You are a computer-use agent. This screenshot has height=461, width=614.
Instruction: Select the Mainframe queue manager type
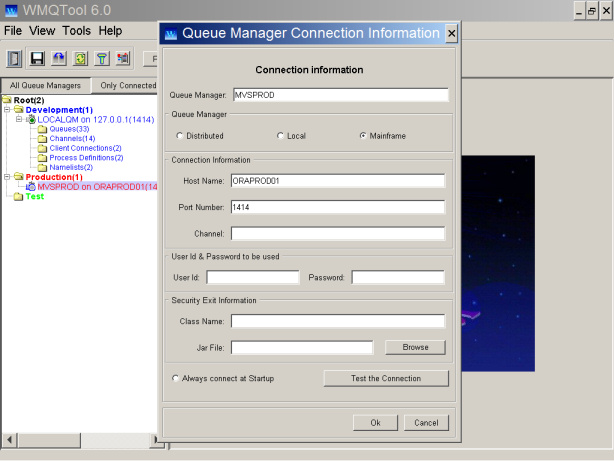coord(363,136)
